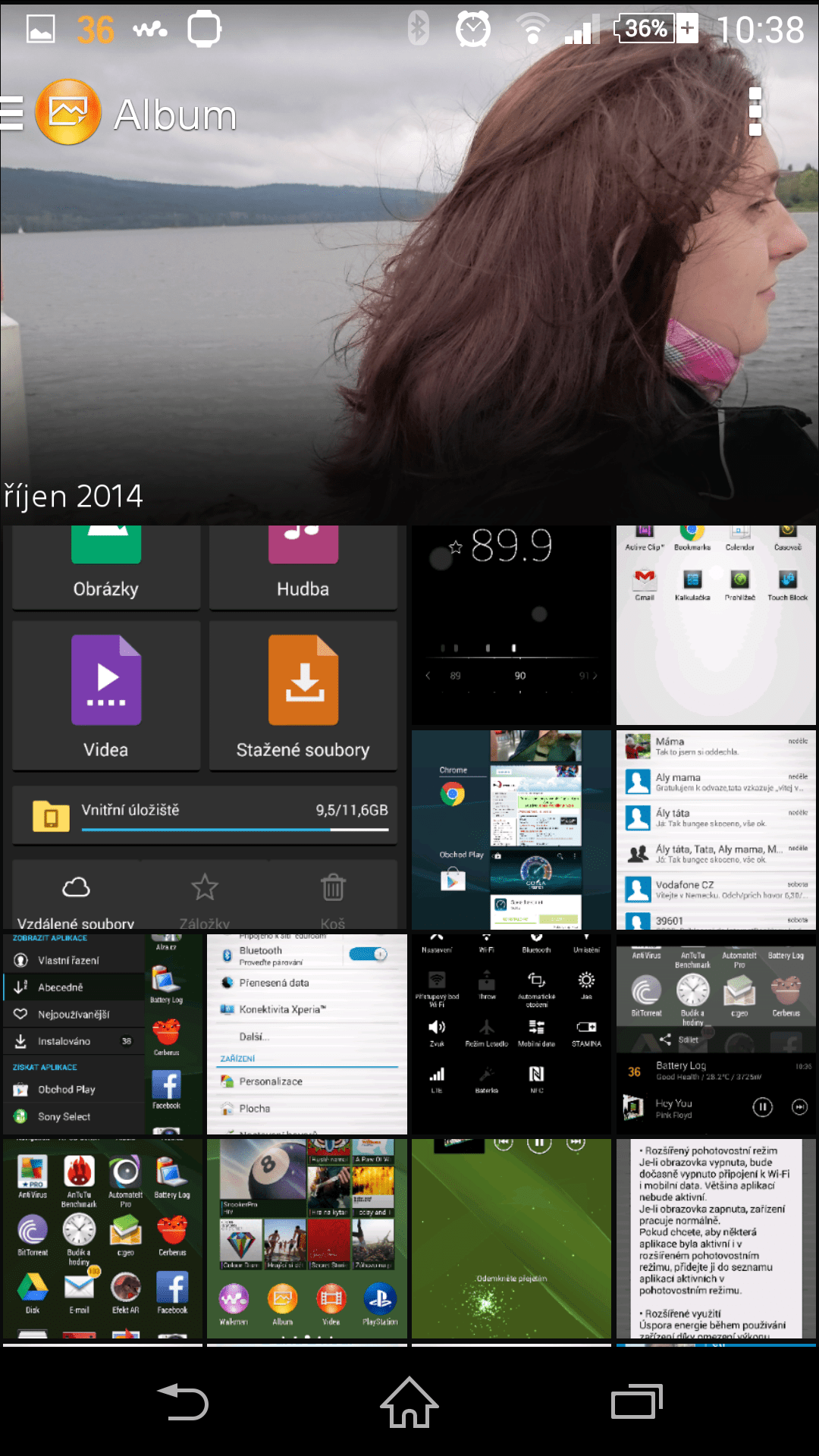Open the three-dot overflow menu
This screenshot has width=819, height=1456.
pyautogui.click(x=755, y=112)
